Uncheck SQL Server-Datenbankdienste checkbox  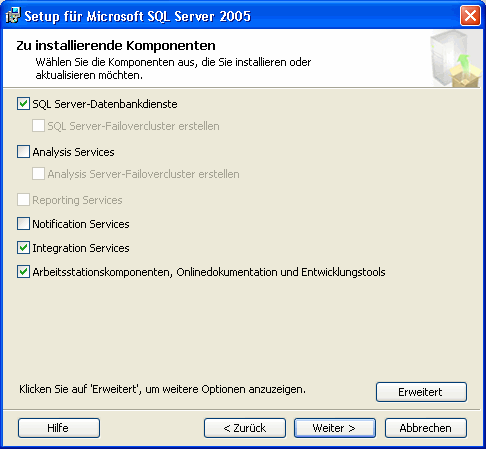point(23,104)
